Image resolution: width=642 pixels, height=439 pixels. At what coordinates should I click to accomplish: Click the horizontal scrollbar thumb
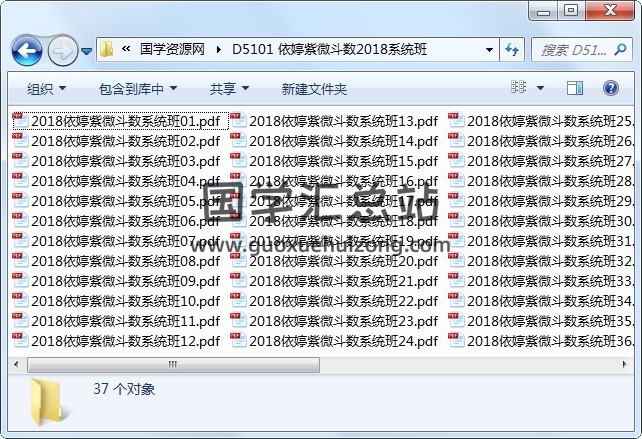173,364
